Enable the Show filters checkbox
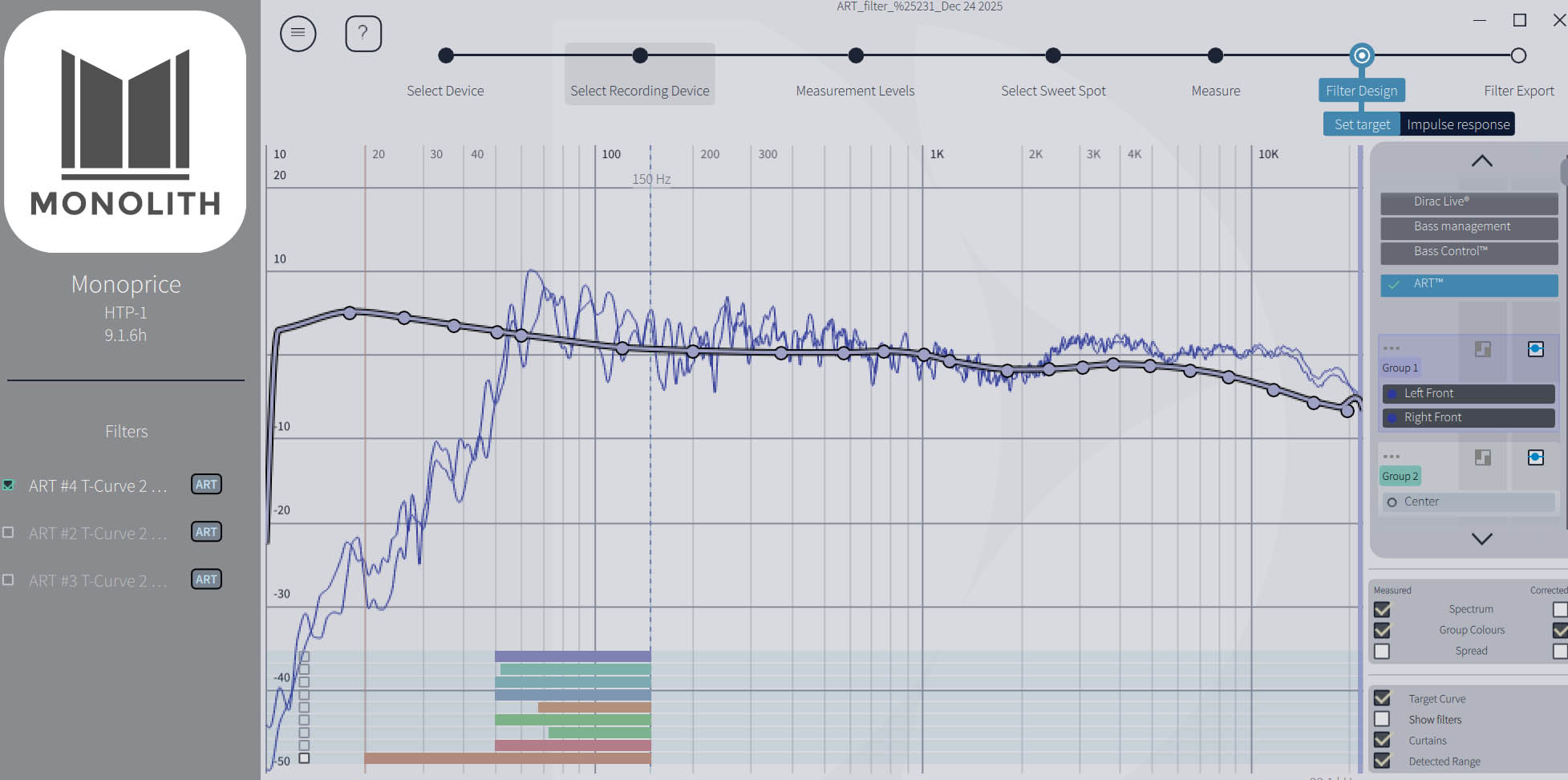 point(1382,720)
